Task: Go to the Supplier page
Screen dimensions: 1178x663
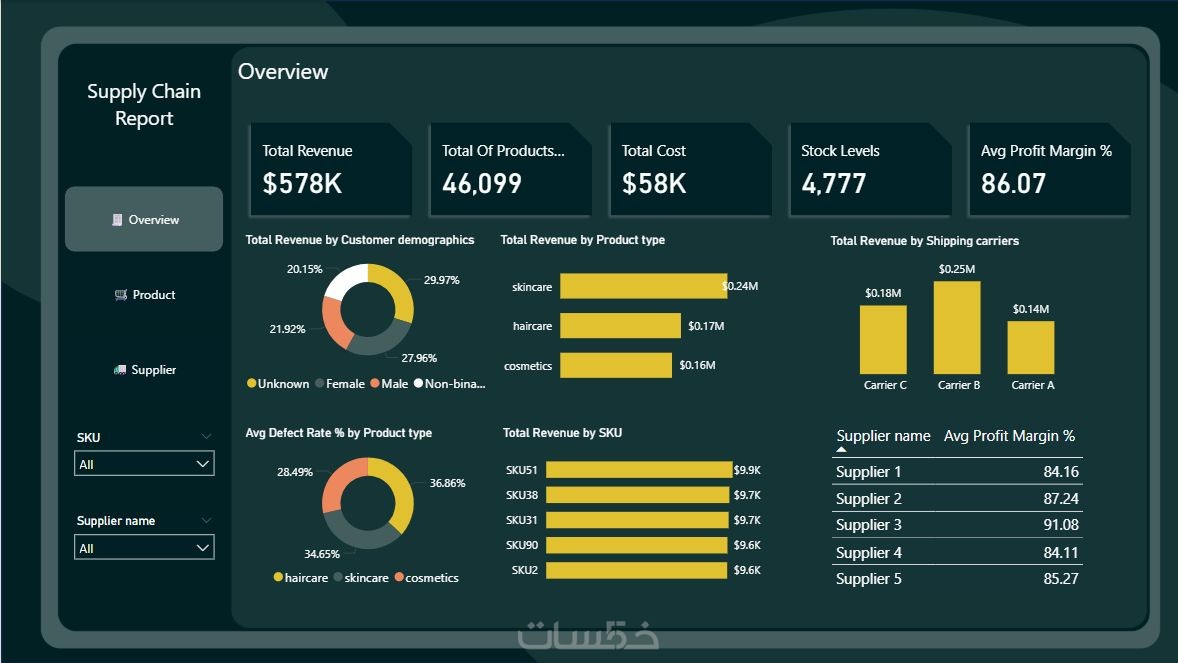Action: point(144,369)
